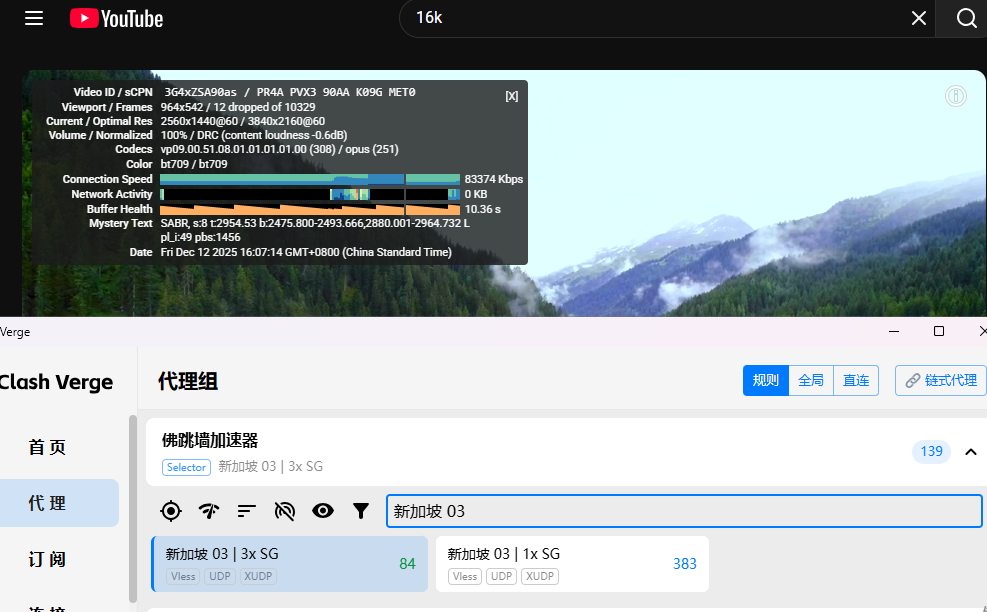This screenshot has height=612, width=987.
Task: Click the YouTube search magnifier button
Action: click(x=966, y=18)
